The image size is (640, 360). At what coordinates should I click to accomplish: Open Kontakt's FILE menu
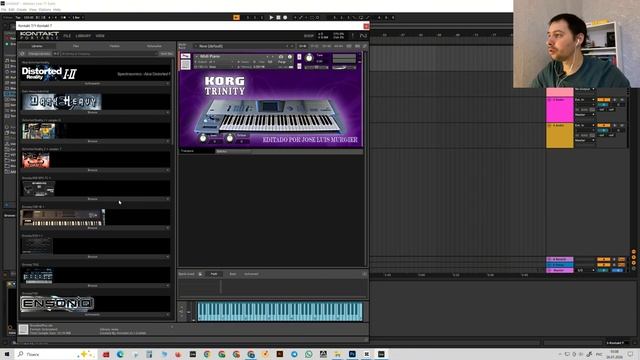67,36
